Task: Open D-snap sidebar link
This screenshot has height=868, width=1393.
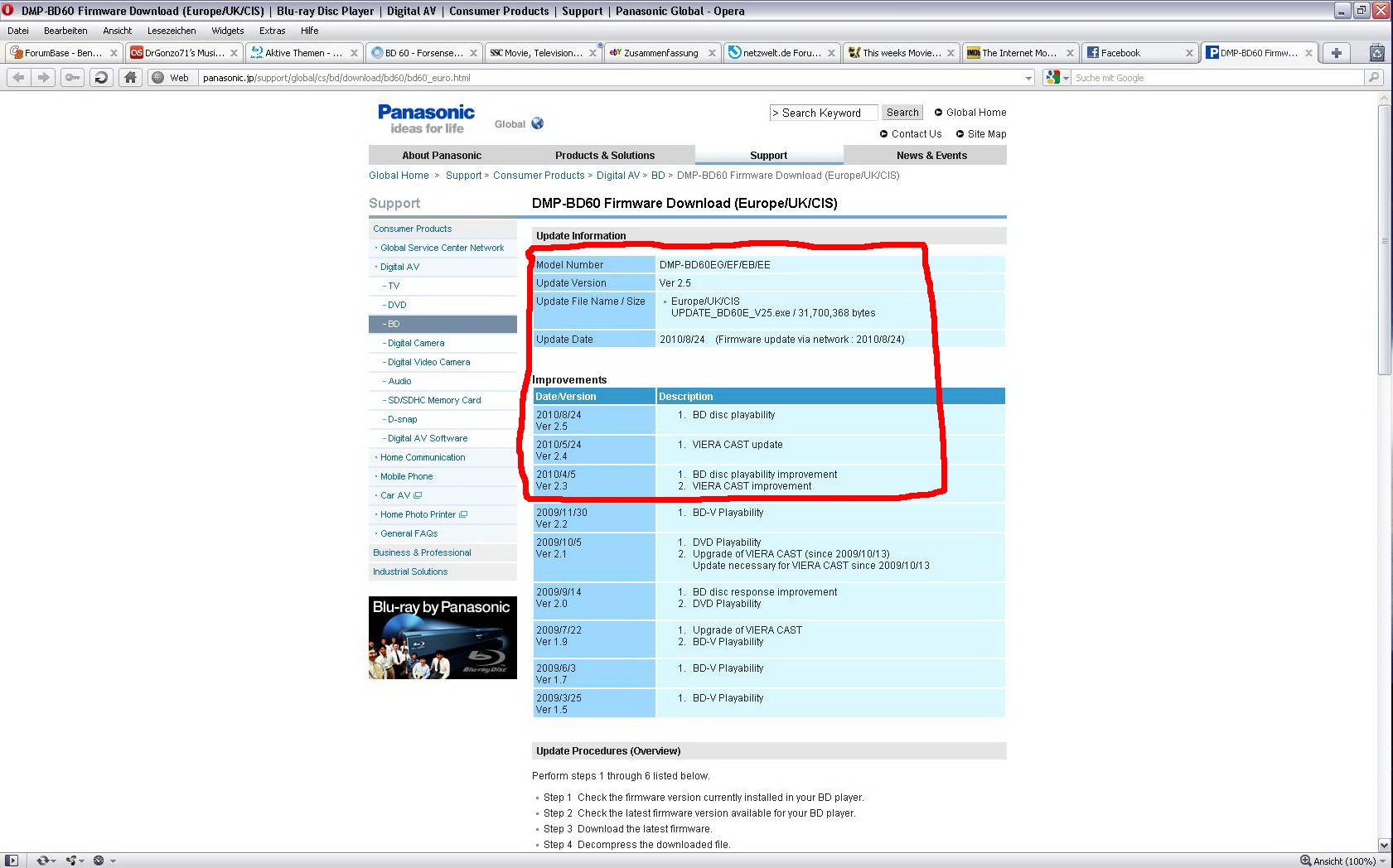Action: click(x=402, y=419)
